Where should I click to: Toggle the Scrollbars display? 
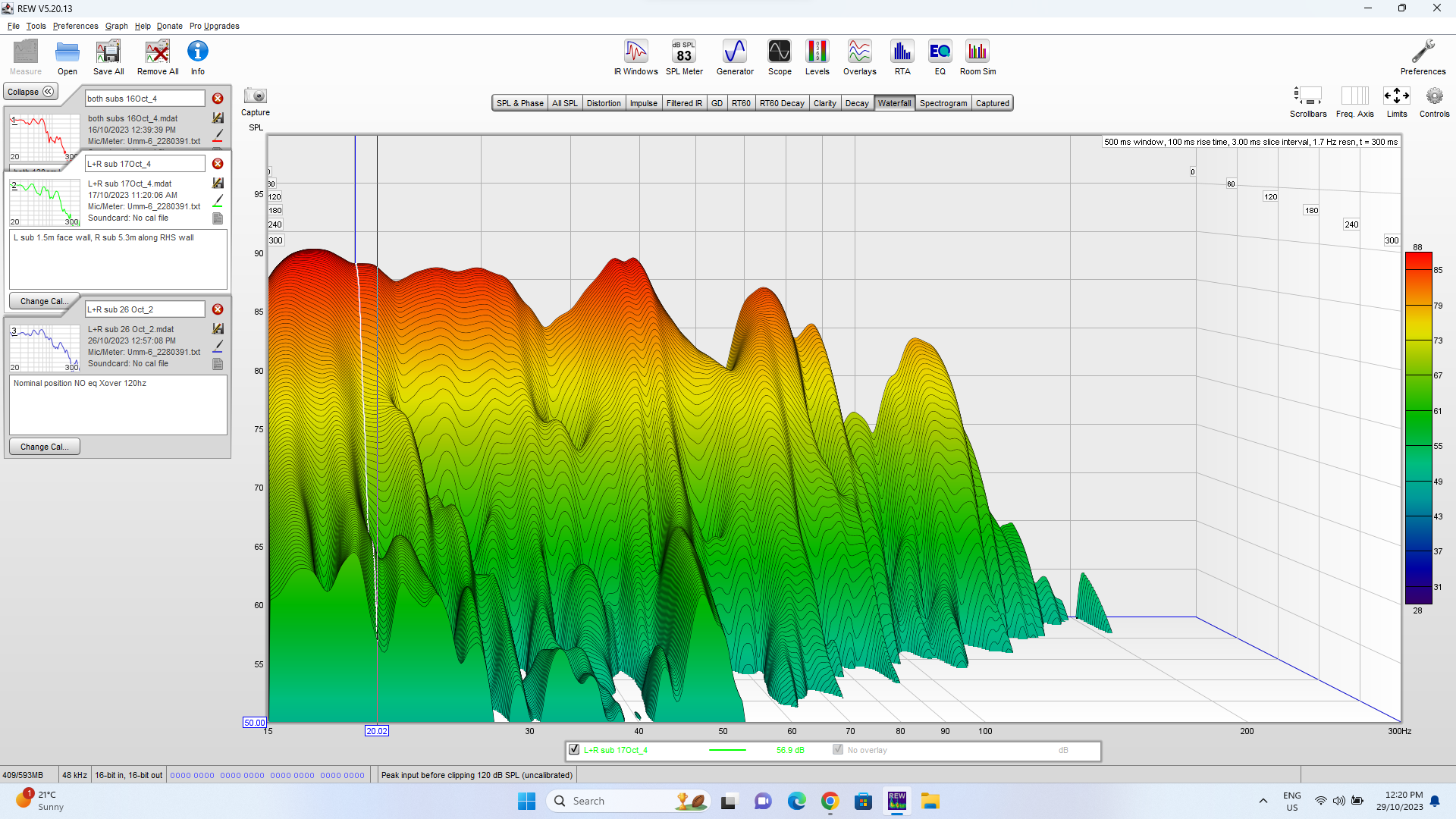pos(1307,96)
